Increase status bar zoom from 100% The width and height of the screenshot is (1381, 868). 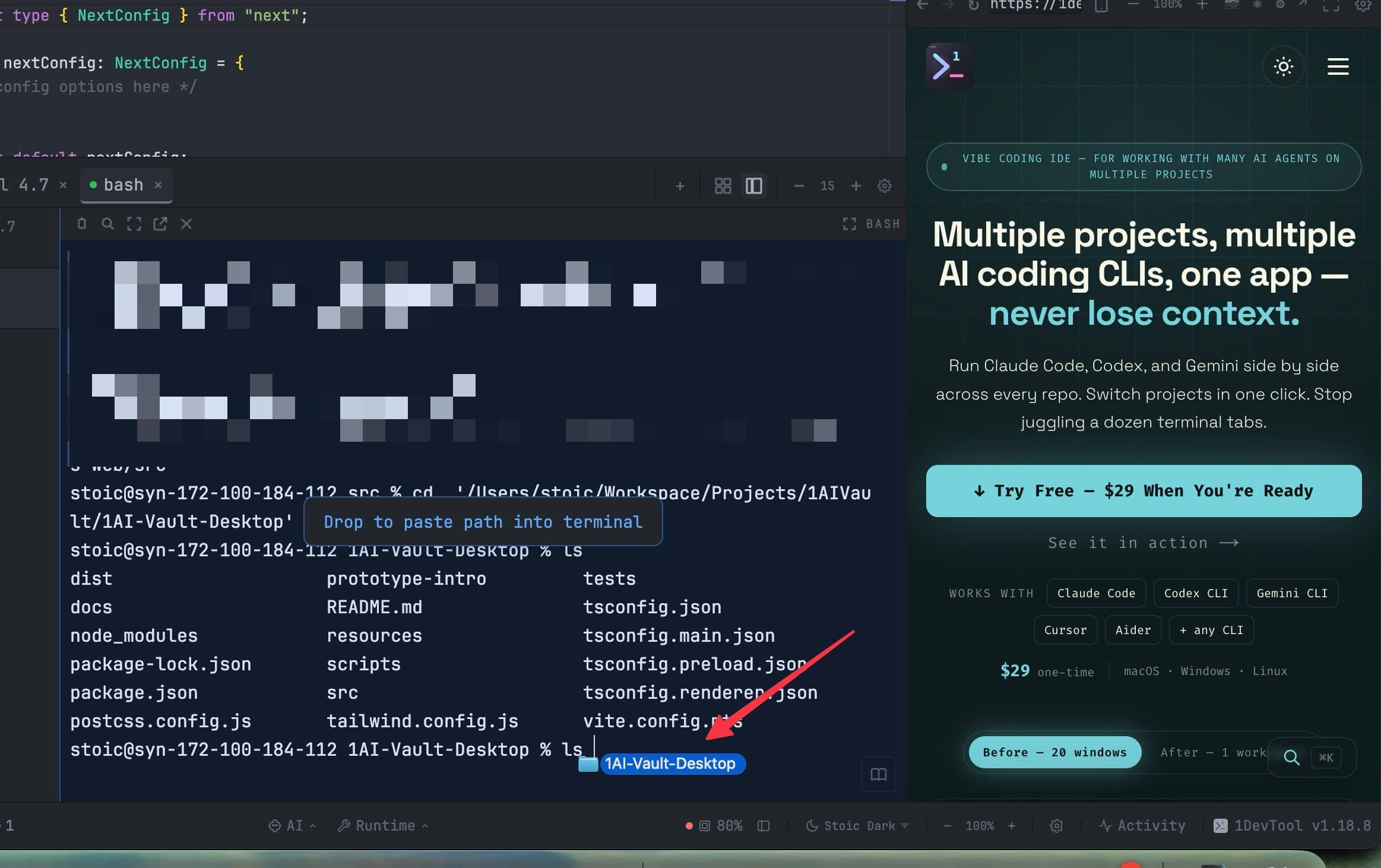(1012, 826)
